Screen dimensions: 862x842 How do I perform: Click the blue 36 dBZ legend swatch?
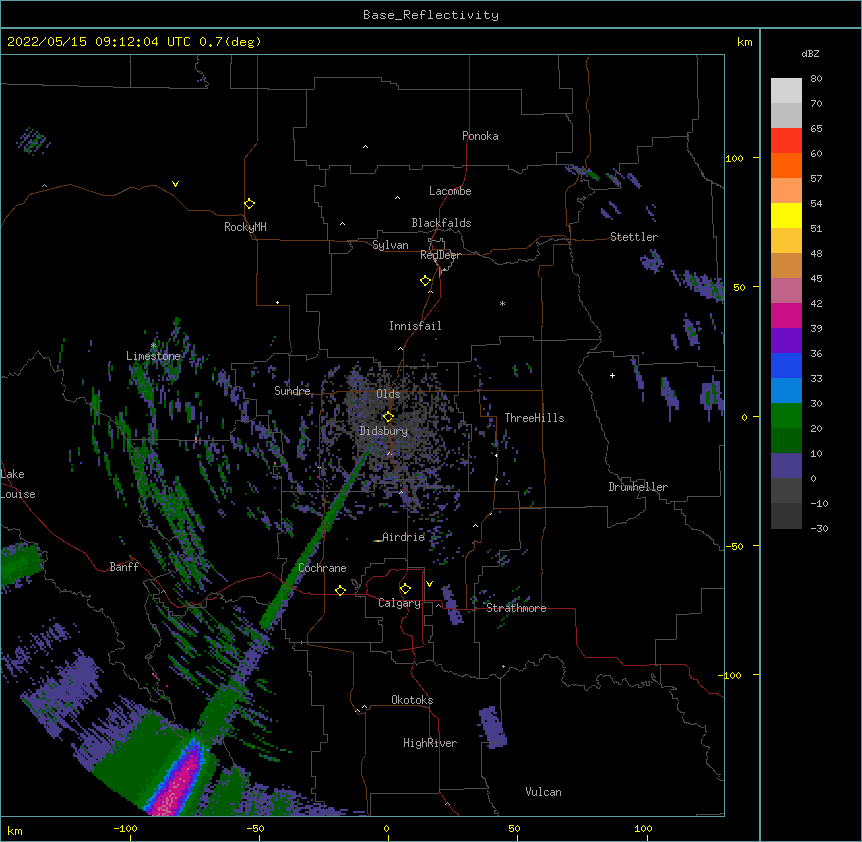(786, 365)
